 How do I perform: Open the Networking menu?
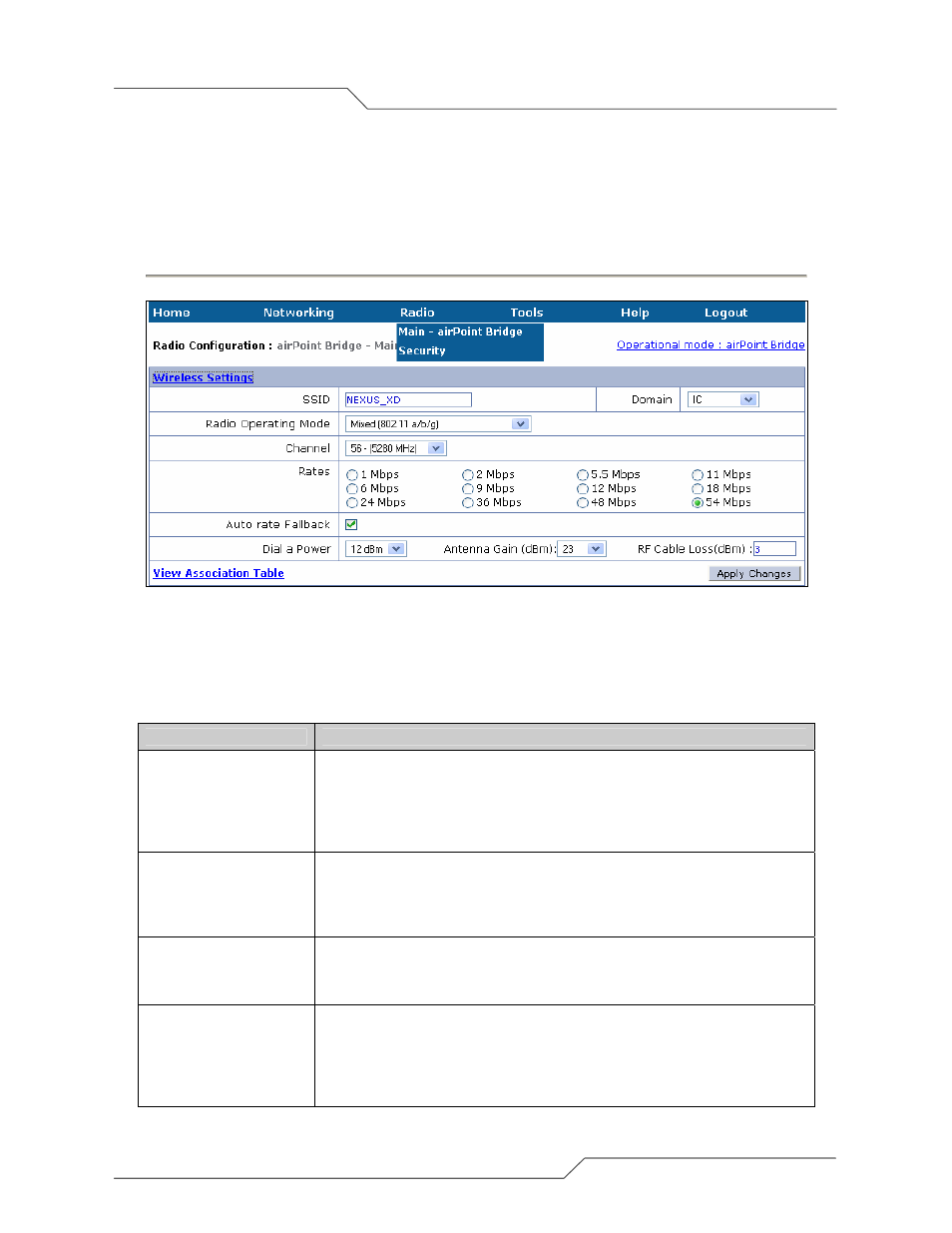tap(298, 312)
